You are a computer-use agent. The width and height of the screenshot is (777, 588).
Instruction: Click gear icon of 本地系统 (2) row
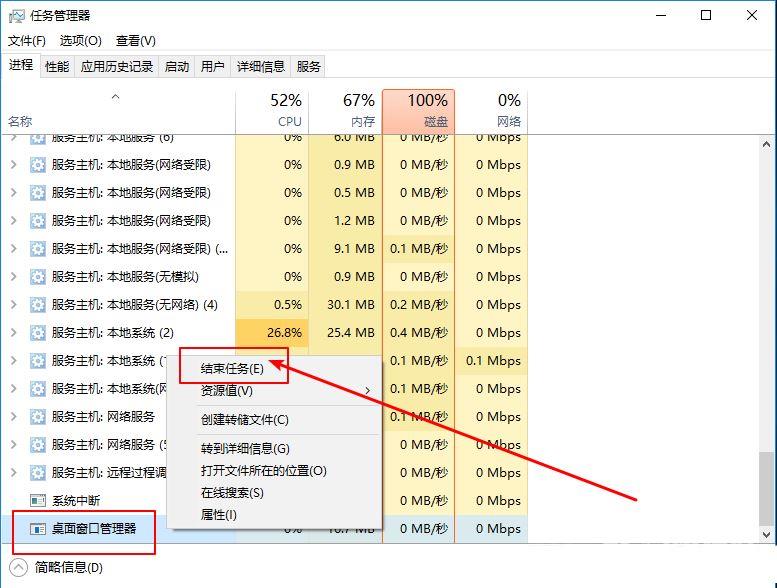38,333
